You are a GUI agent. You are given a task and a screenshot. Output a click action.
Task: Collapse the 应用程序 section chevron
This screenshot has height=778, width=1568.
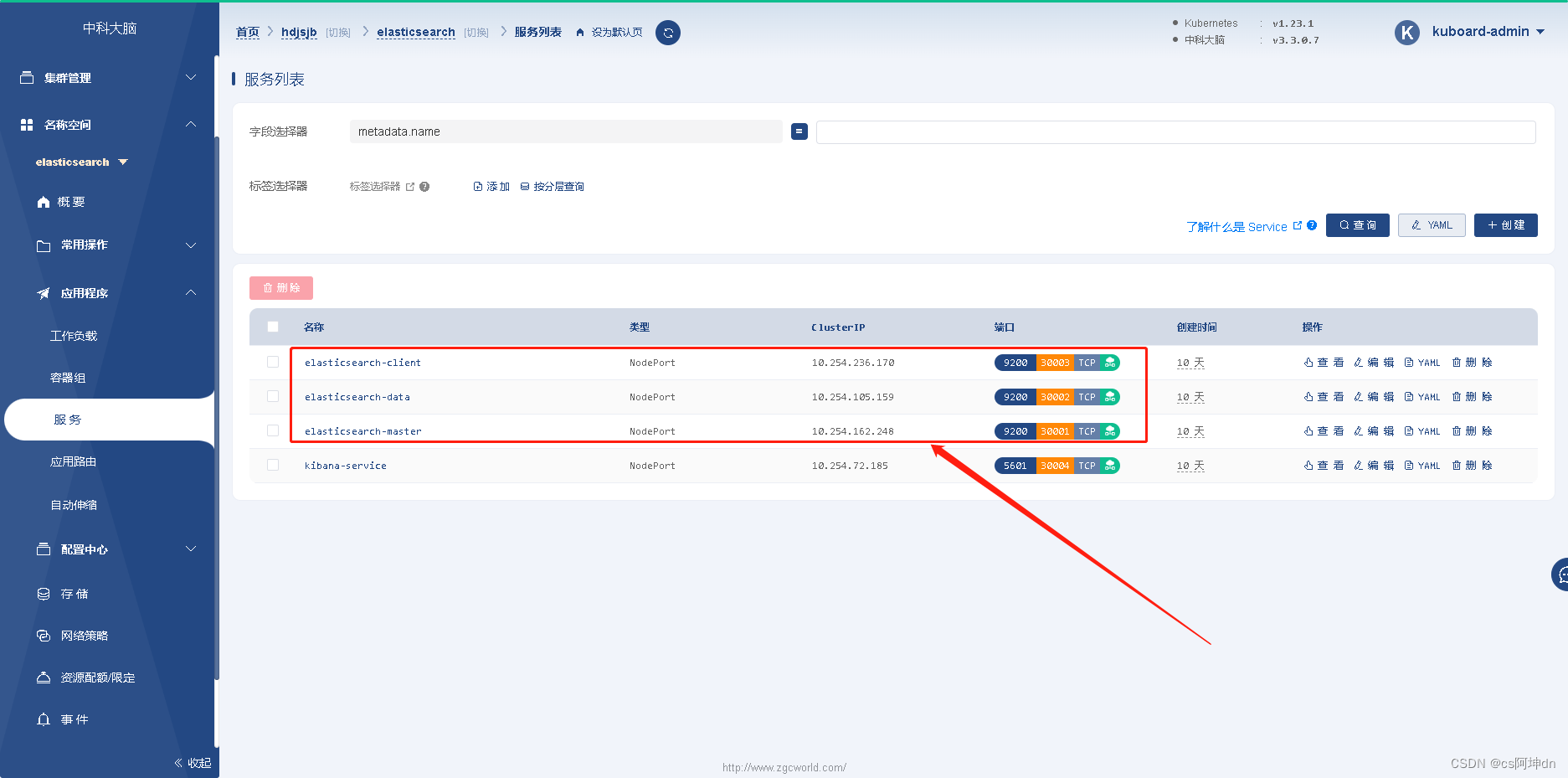pyautogui.click(x=191, y=292)
